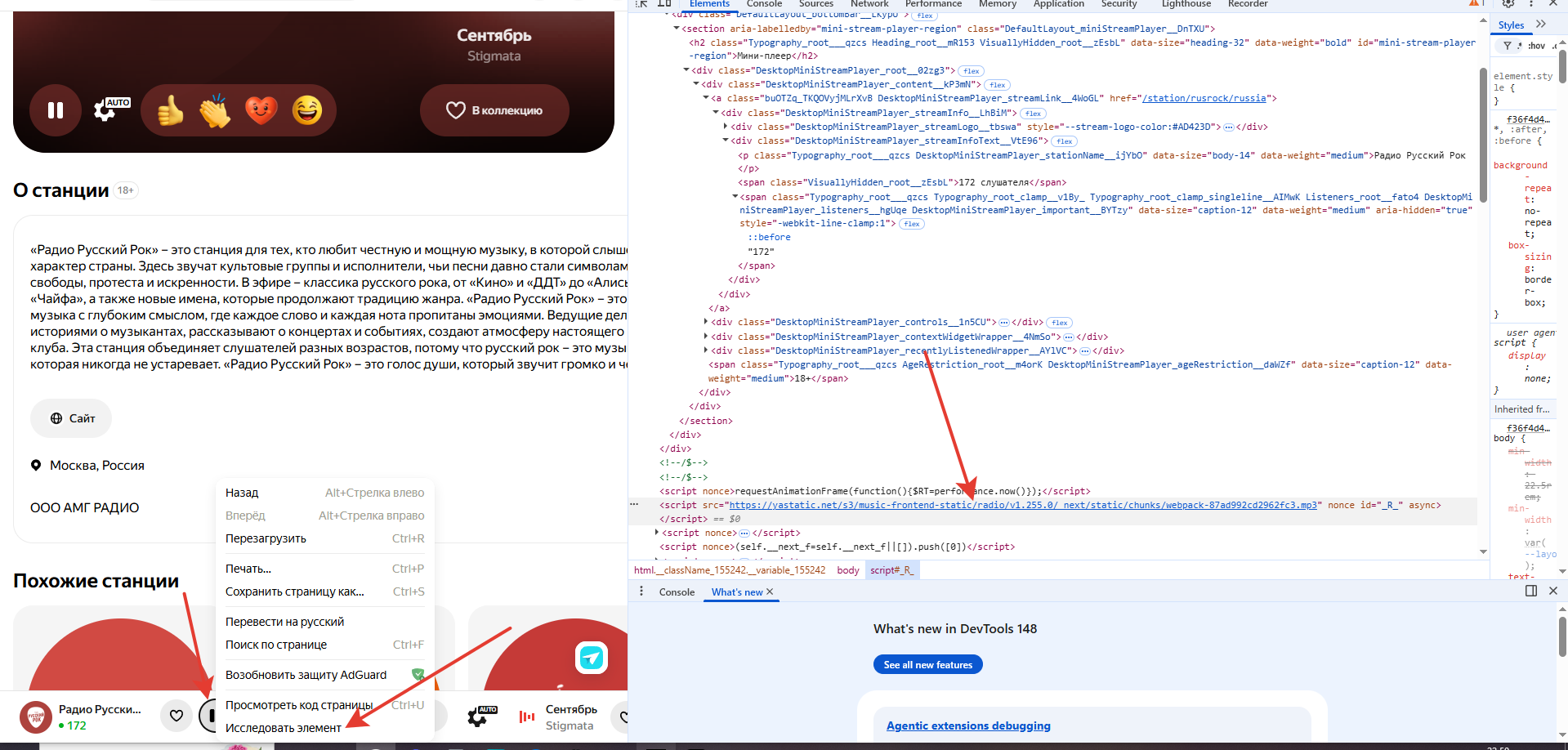The image size is (1568, 750).
Task: Click 'Возобновить защиту AdGuard' menu entry
Action: (x=324, y=675)
